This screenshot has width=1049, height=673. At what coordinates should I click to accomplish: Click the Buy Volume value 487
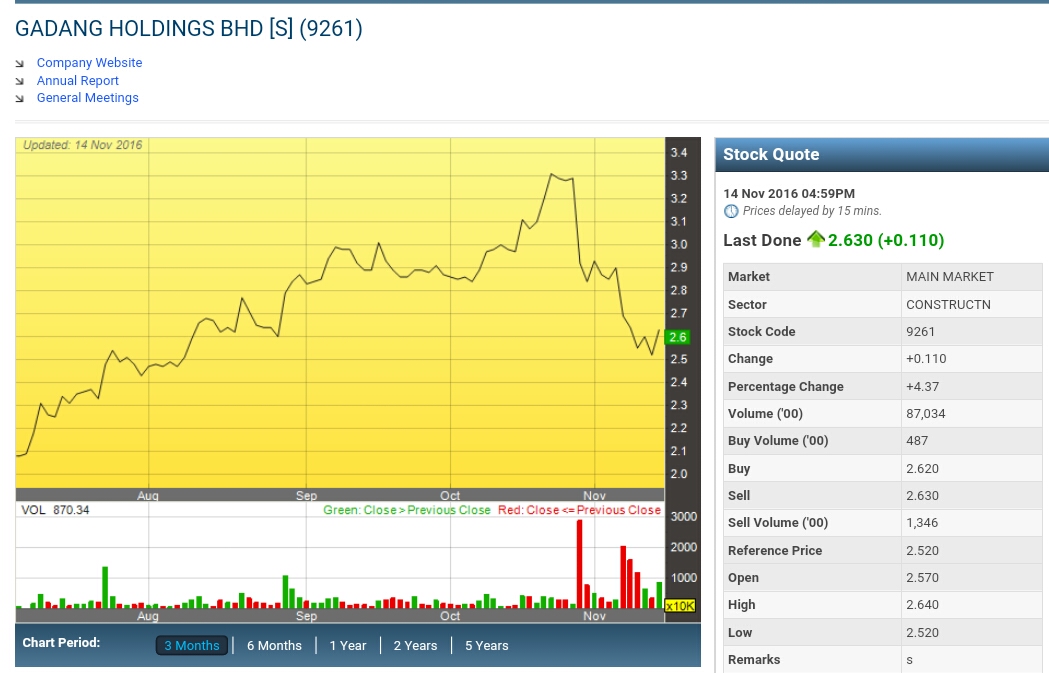[x=917, y=441]
